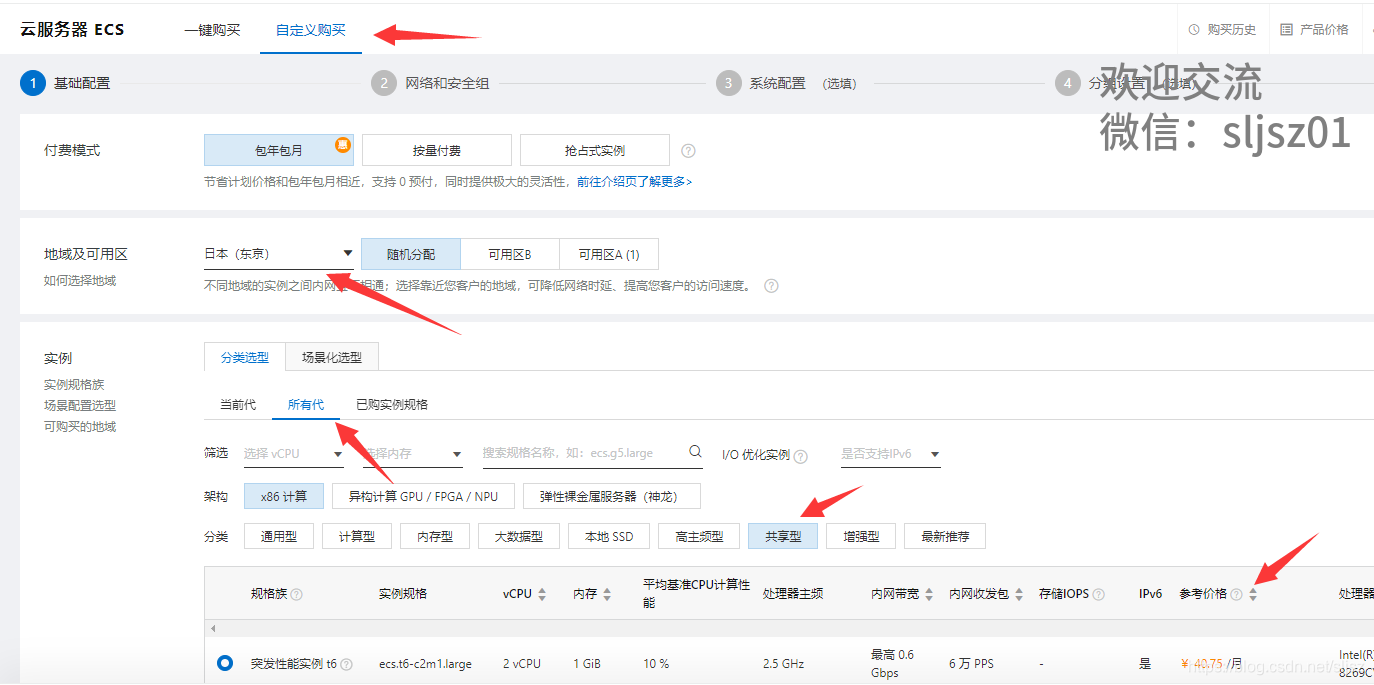Select the ecs.t6-c2m1.large radio button
Viewport: 1374px width, 685px height.
[x=225, y=663]
